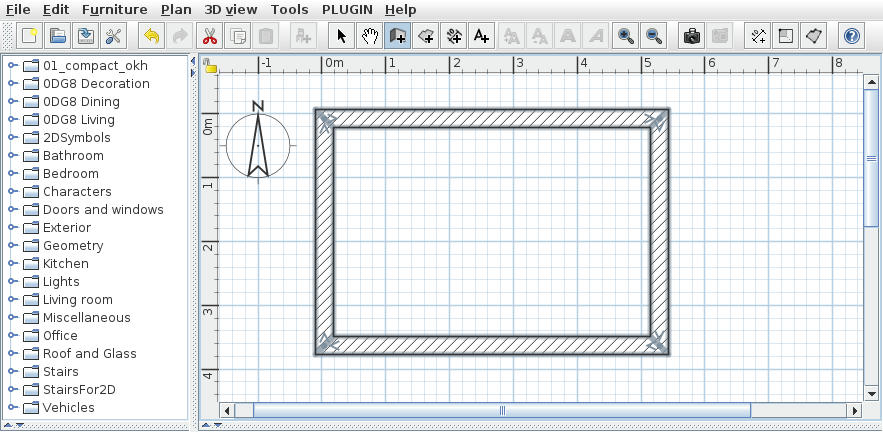Screen dimensions: 883x432
Task: Click the italic text style icon
Action: 595,37
